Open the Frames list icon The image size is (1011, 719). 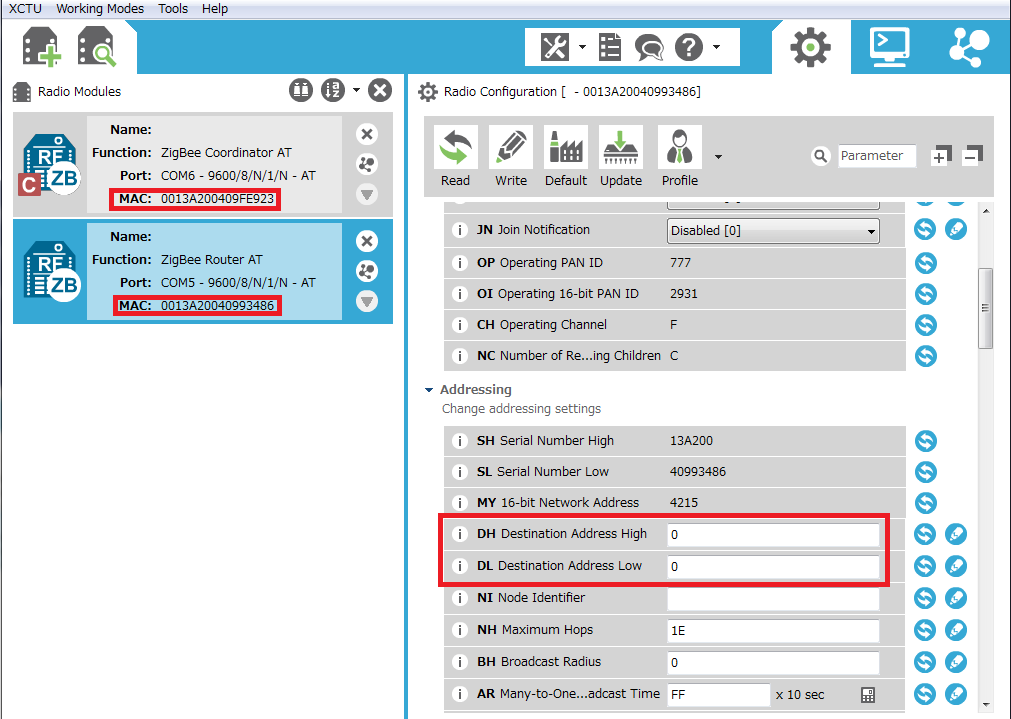[x=609, y=47]
